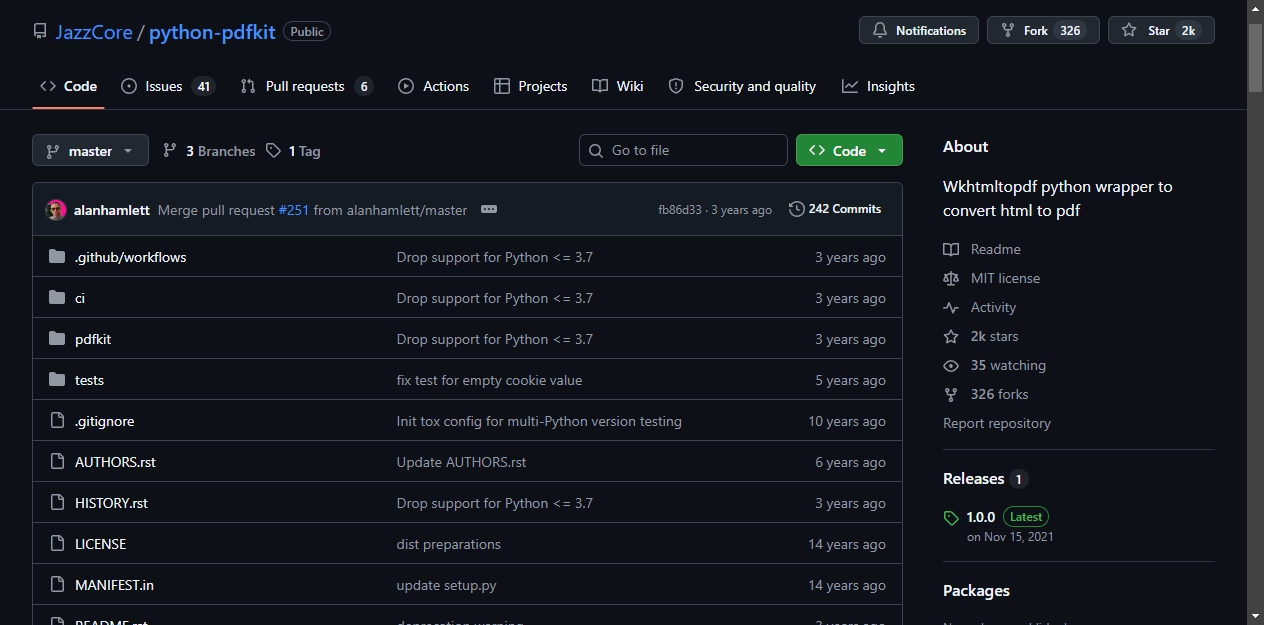Open 'fix test for empty cookie value' commit
The width and height of the screenshot is (1264, 625).
coord(489,380)
